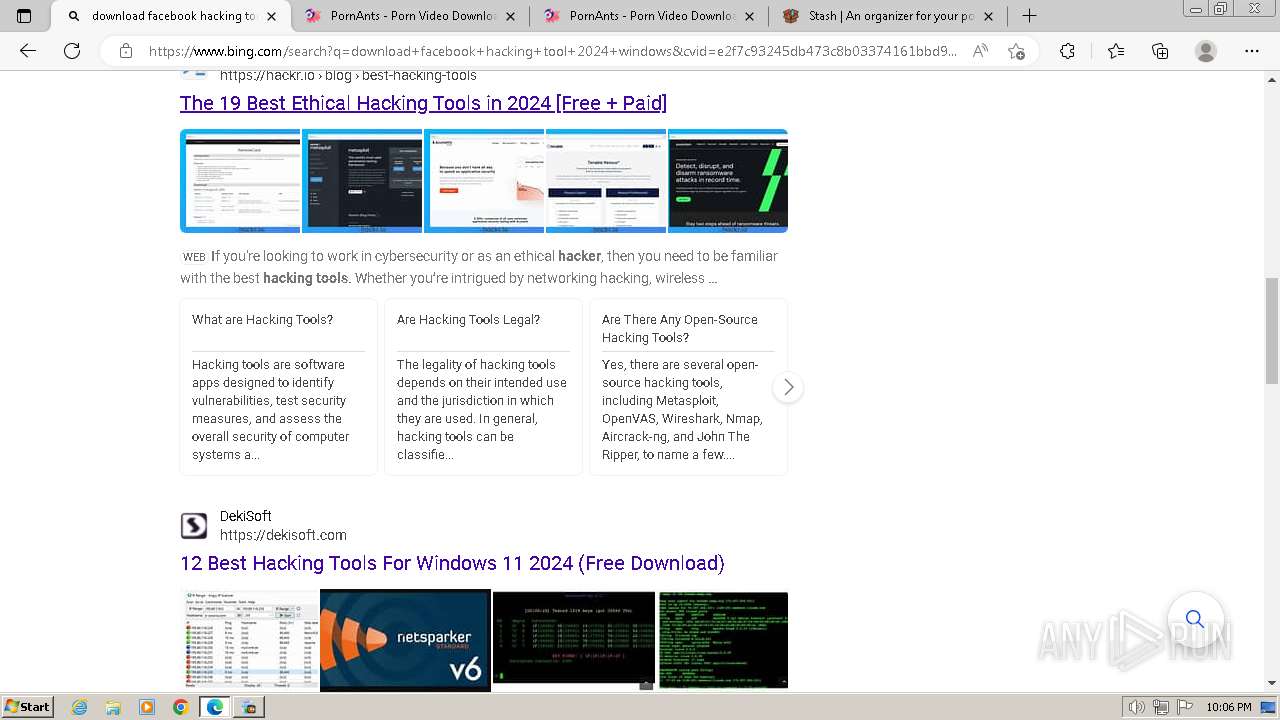Switch to the Bing search results tab
The height and width of the screenshot is (720, 1280).
[x=172, y=16]
